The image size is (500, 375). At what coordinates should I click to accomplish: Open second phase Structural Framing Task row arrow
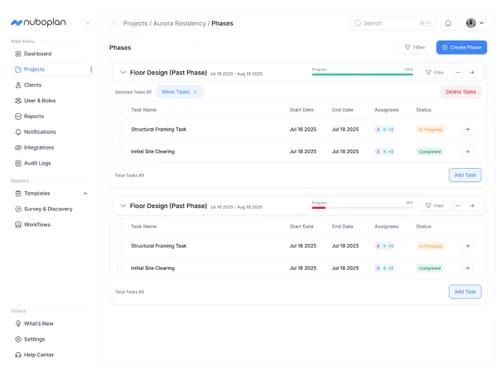point(467,246)
